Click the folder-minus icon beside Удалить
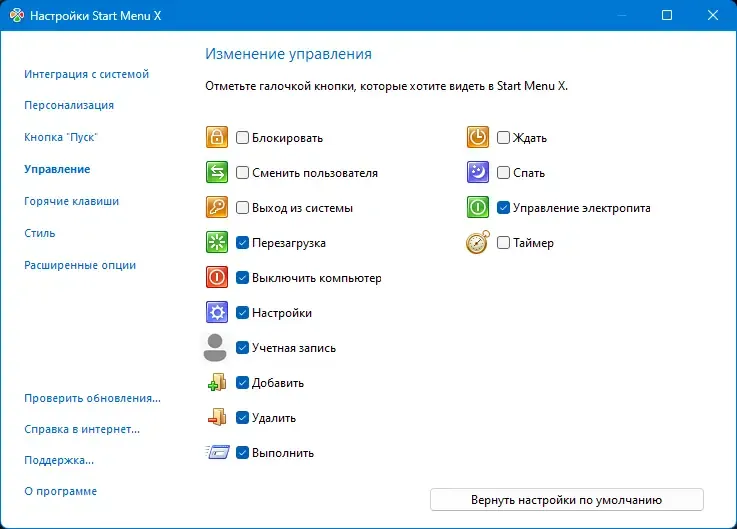 click(x=217, y=417)
